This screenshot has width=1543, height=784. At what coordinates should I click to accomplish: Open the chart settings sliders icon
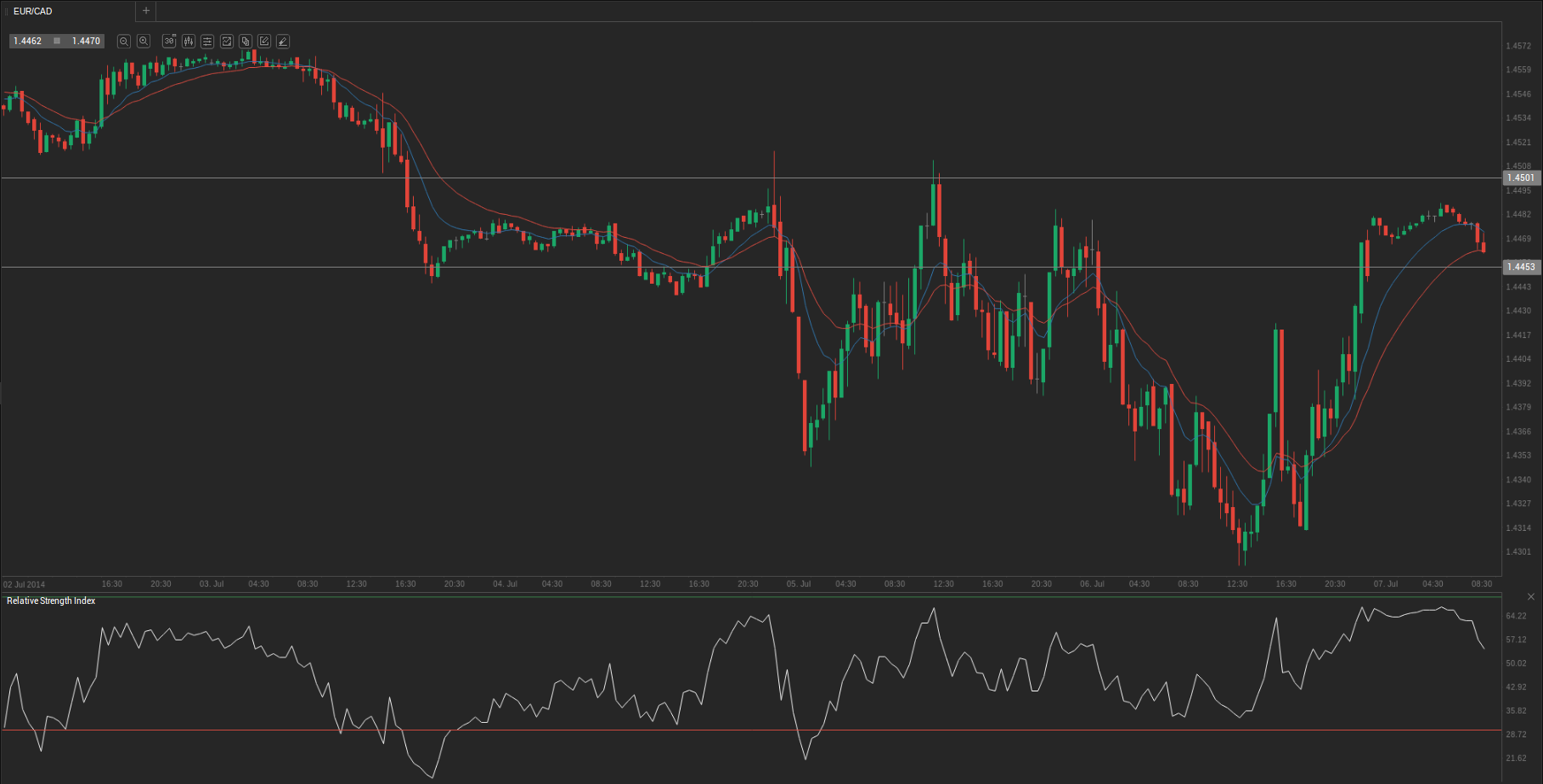click(206, 41)
